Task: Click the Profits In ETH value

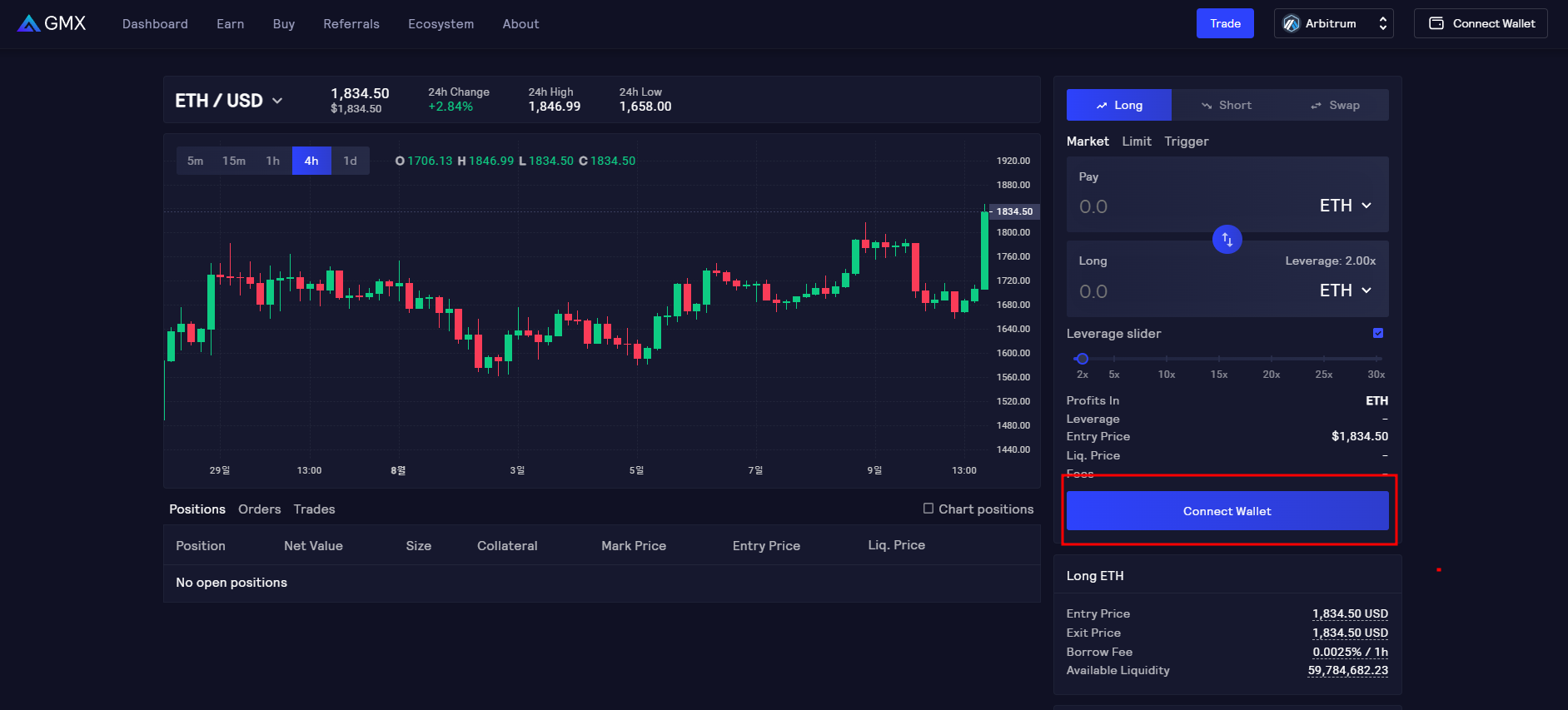Action: [x=1377, y=400]
